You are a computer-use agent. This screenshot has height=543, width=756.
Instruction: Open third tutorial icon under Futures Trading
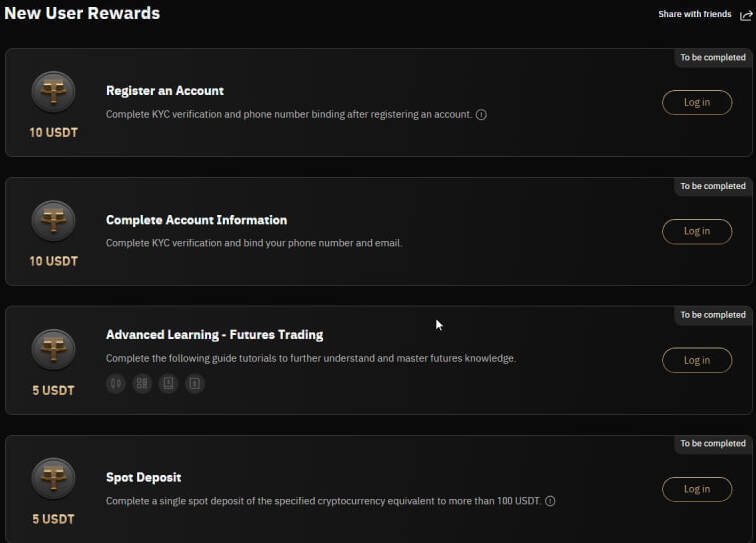tap(168, 383)
